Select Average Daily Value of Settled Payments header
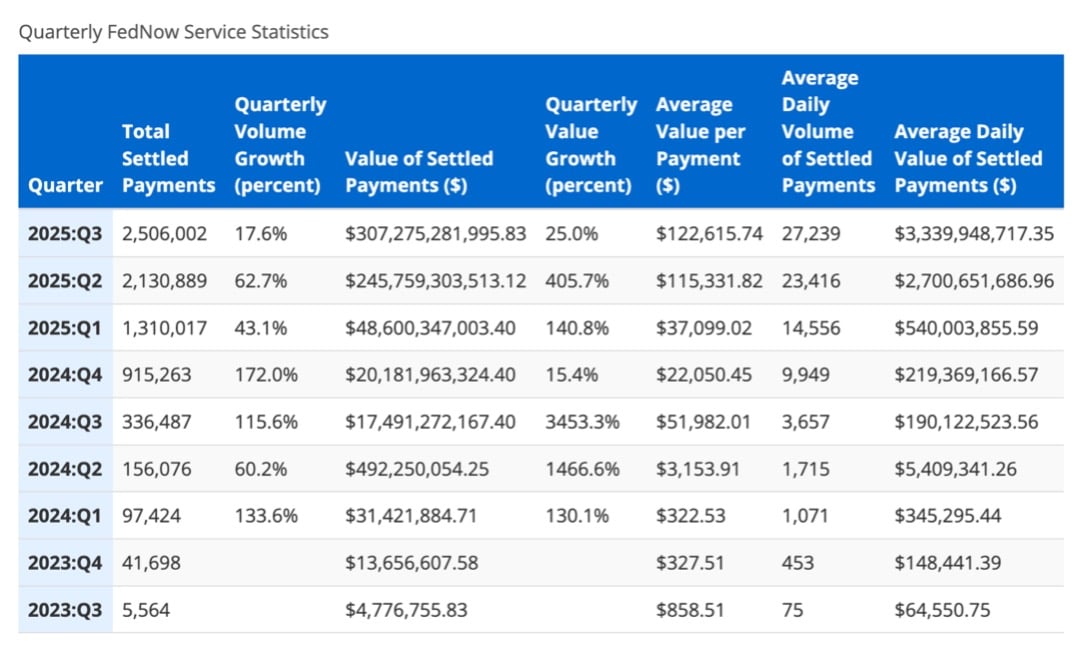The image size is (1090, 656). (x=967, y=158)
